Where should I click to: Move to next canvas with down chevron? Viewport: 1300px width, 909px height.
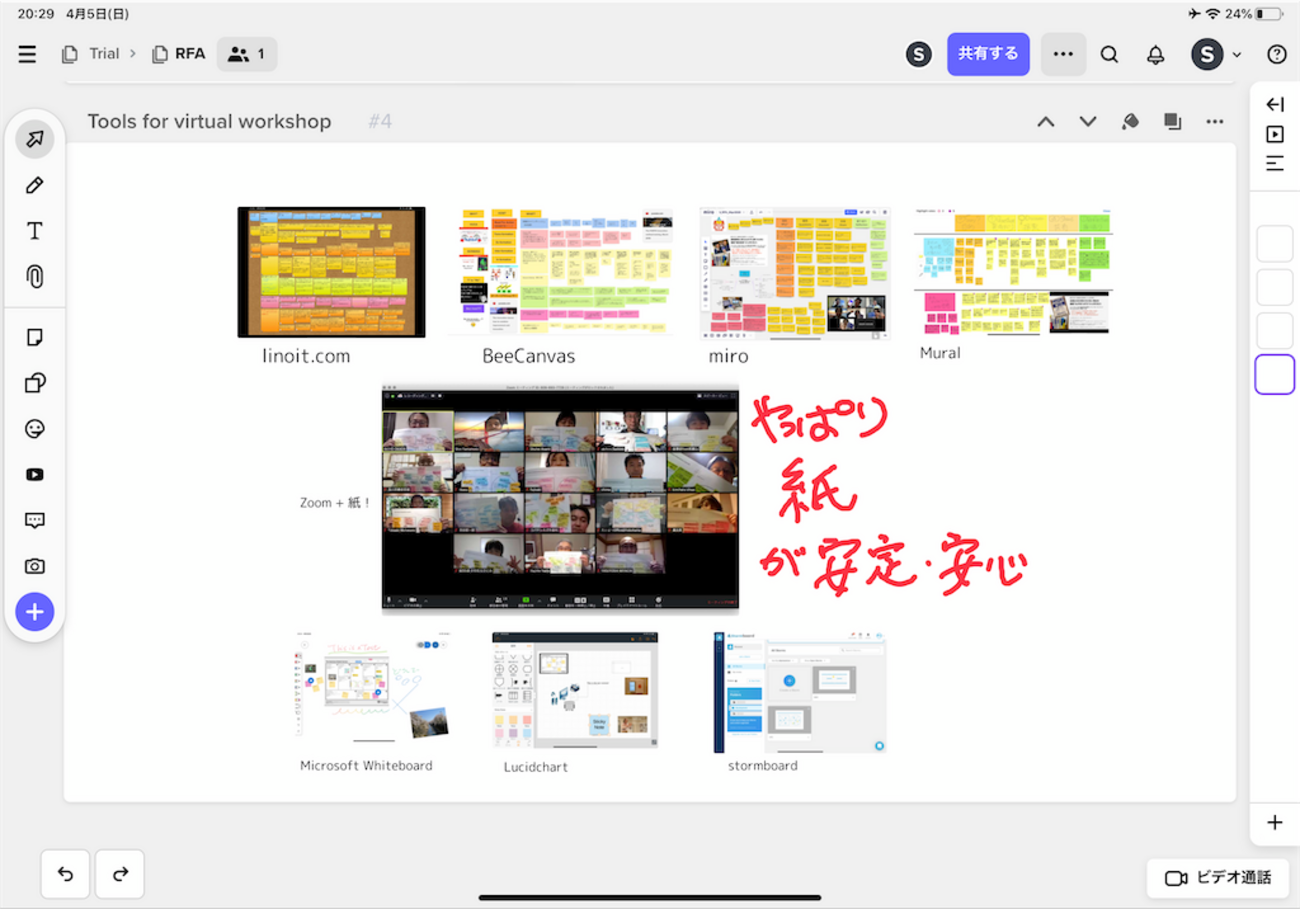(1088, 122)
